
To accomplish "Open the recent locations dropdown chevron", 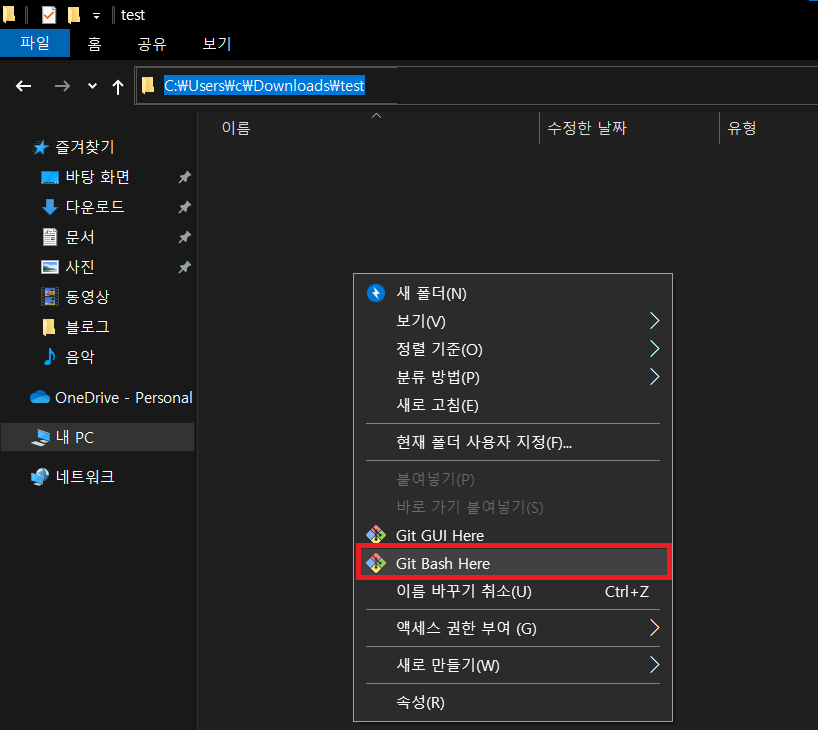I will (x=92, y=86).
